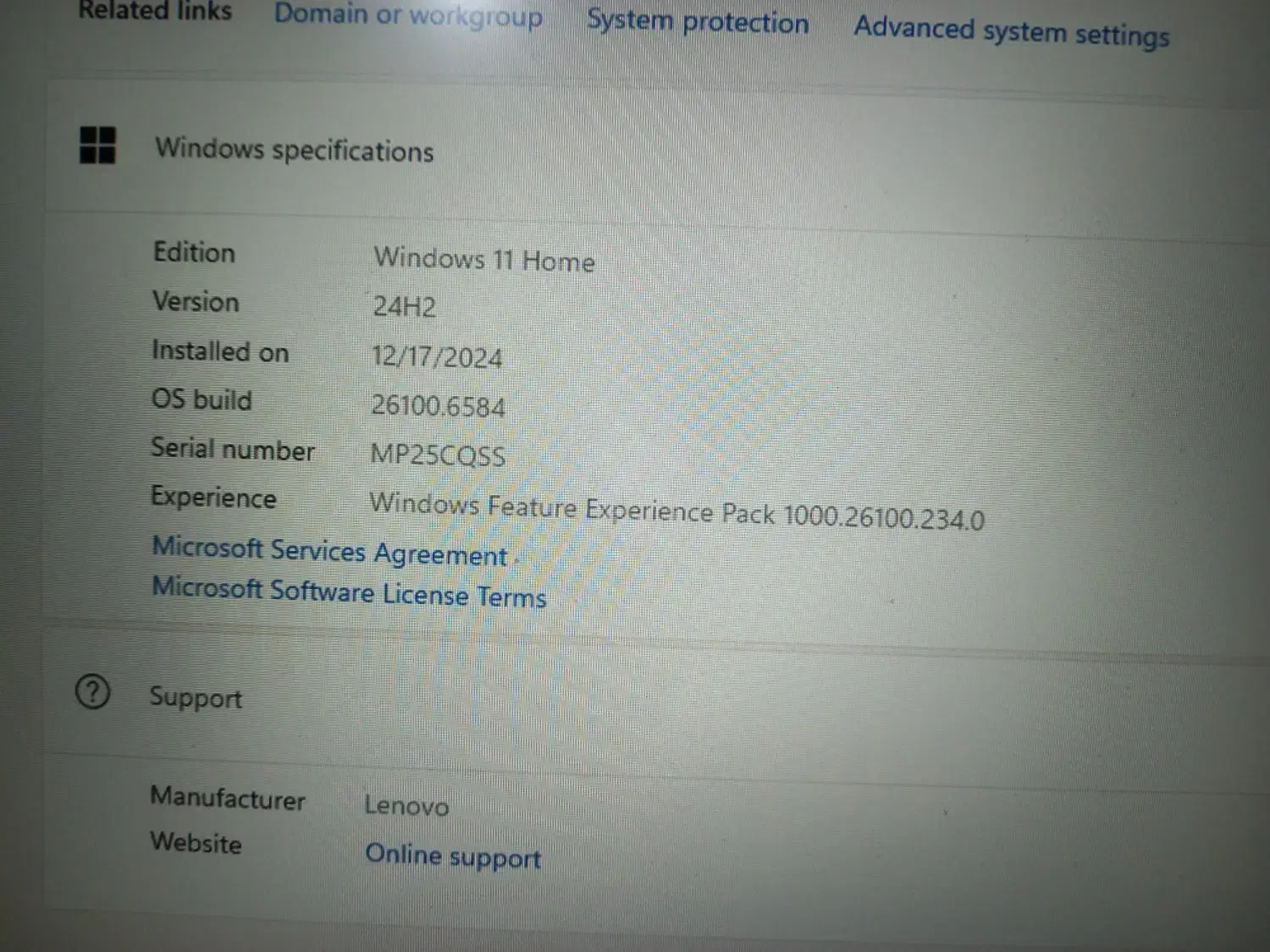
Task: Click the Windows Feature Experience Pack text
Action: [x=676, y=511]
